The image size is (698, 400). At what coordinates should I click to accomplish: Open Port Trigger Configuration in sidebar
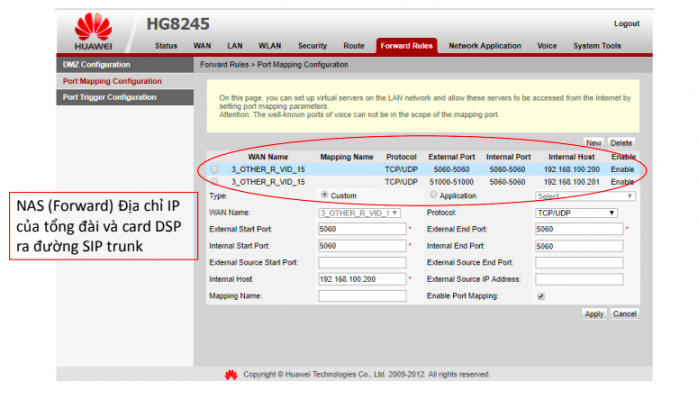pyautogui.click(x=110, y=97)
